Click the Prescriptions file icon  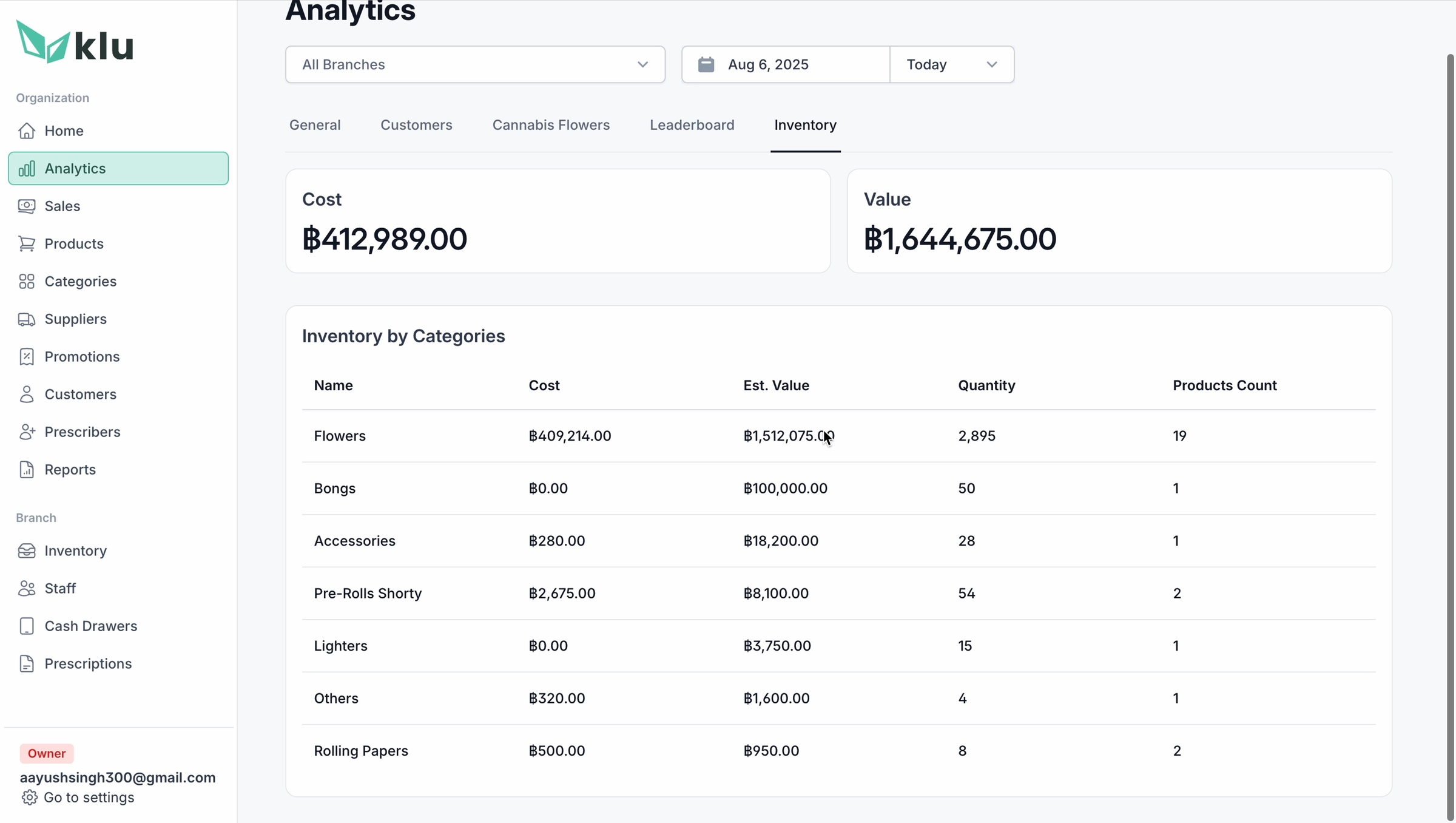tap(27, 663)
